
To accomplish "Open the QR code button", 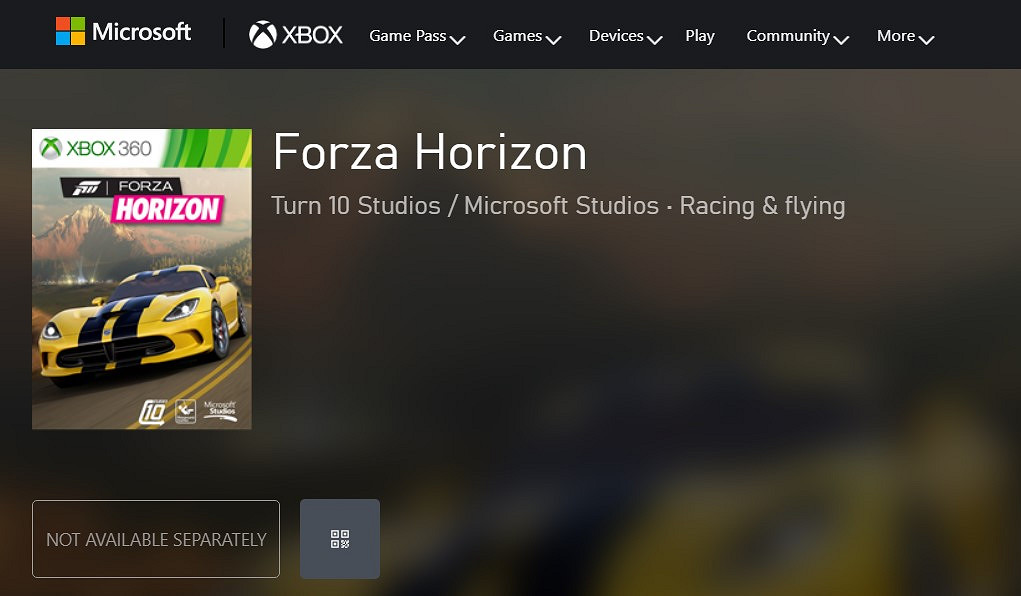I will click(x=340, y=539).
